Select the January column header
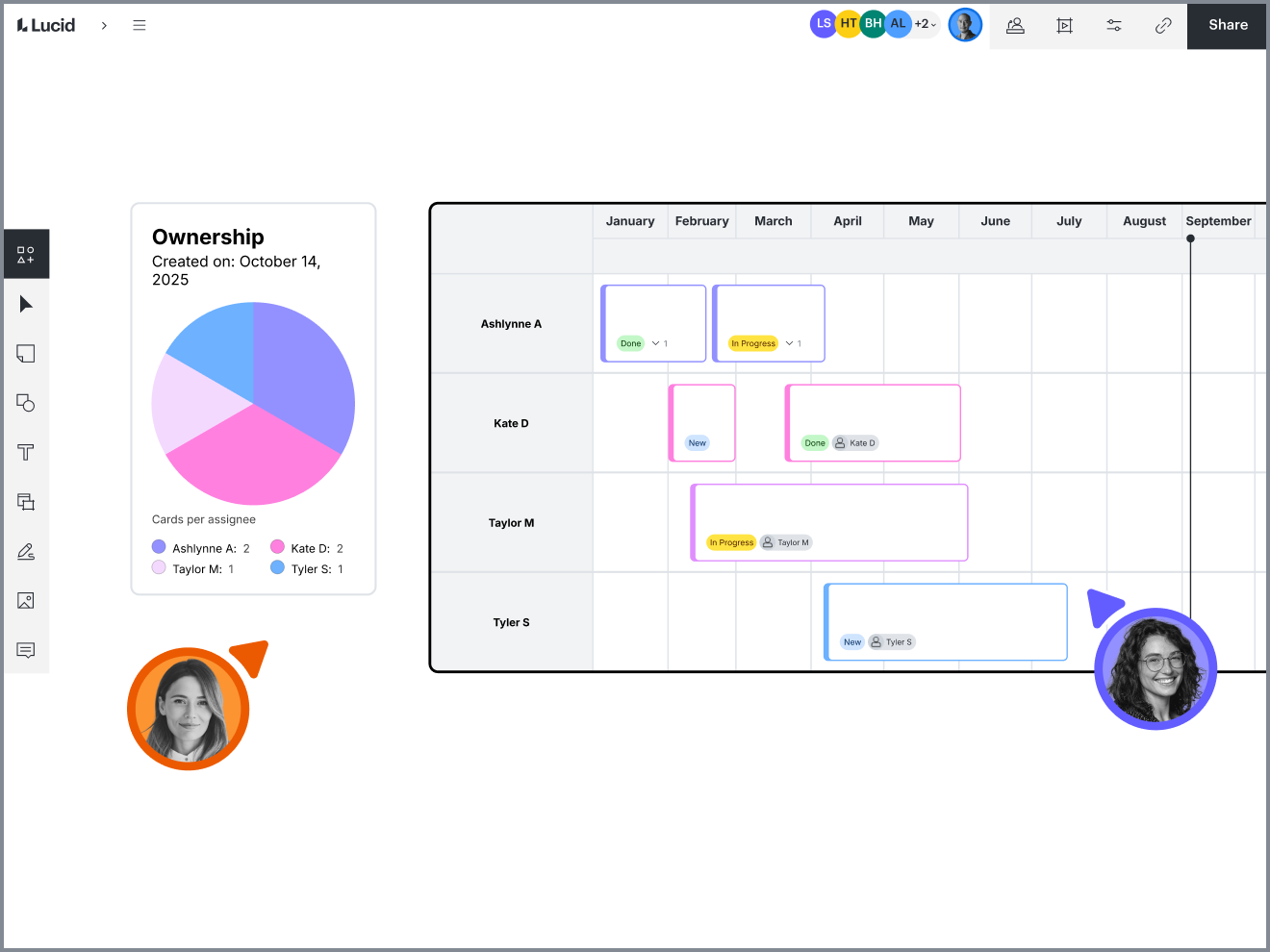The width and height of the screenshot is (1270, 952). tap(630, 221)
